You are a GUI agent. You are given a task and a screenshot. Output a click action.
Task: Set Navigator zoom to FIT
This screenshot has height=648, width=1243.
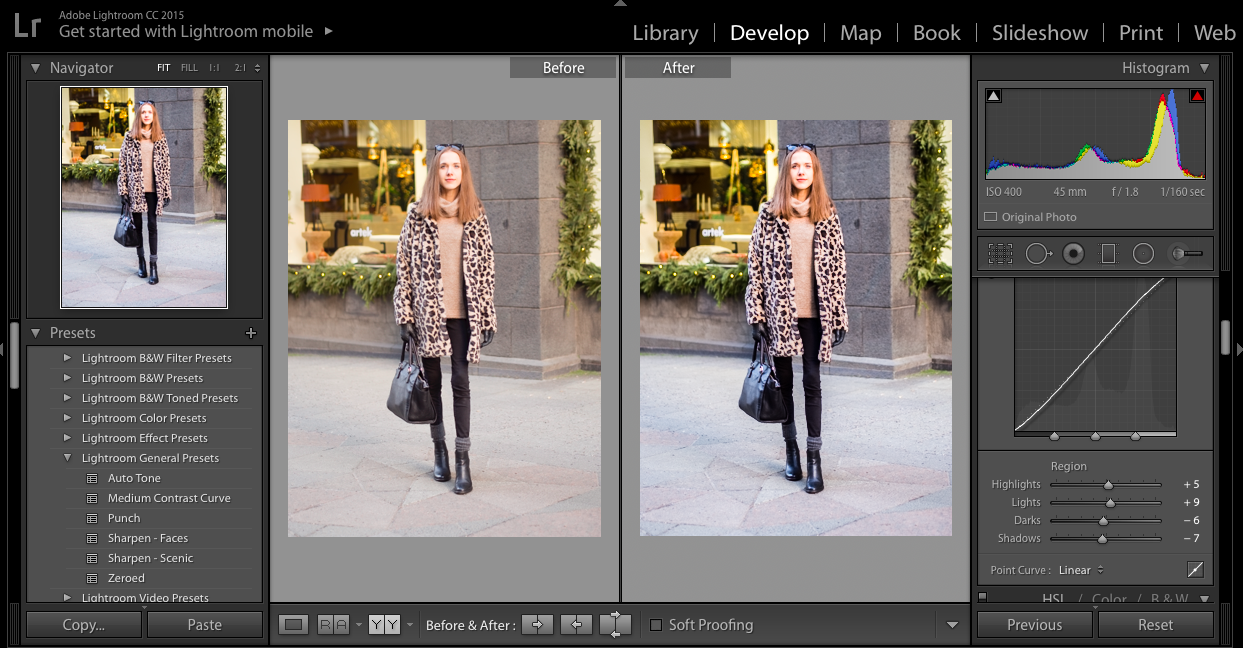163,68
